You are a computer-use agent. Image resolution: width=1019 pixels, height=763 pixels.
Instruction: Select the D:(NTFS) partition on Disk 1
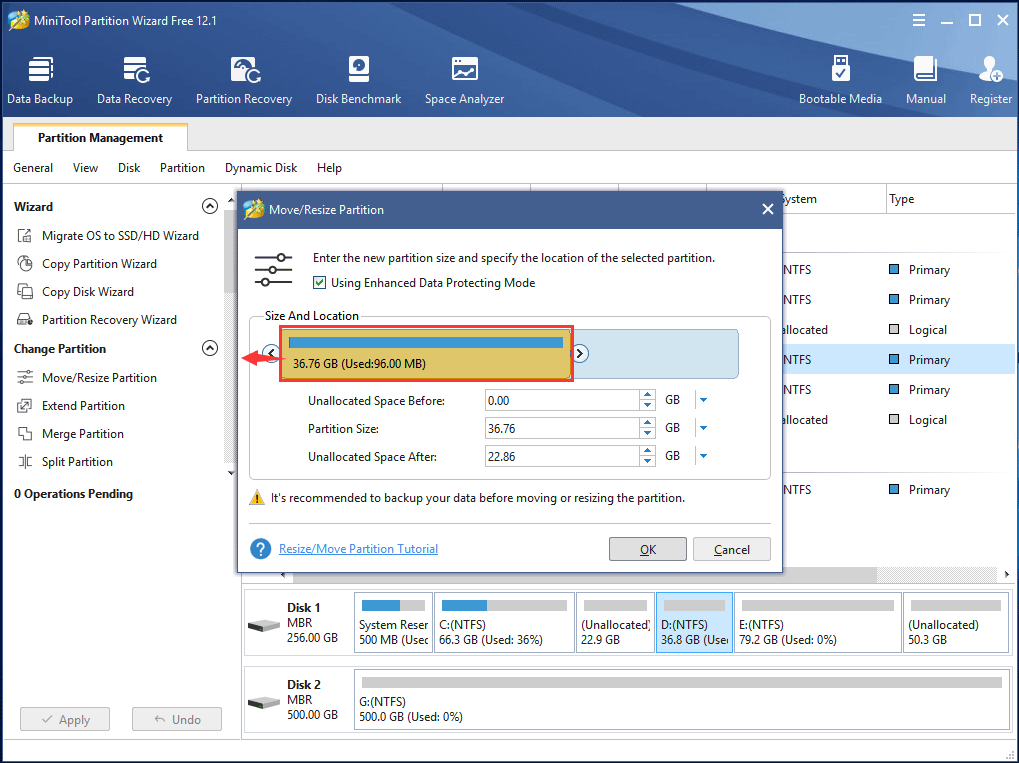(x=694, y=623)
